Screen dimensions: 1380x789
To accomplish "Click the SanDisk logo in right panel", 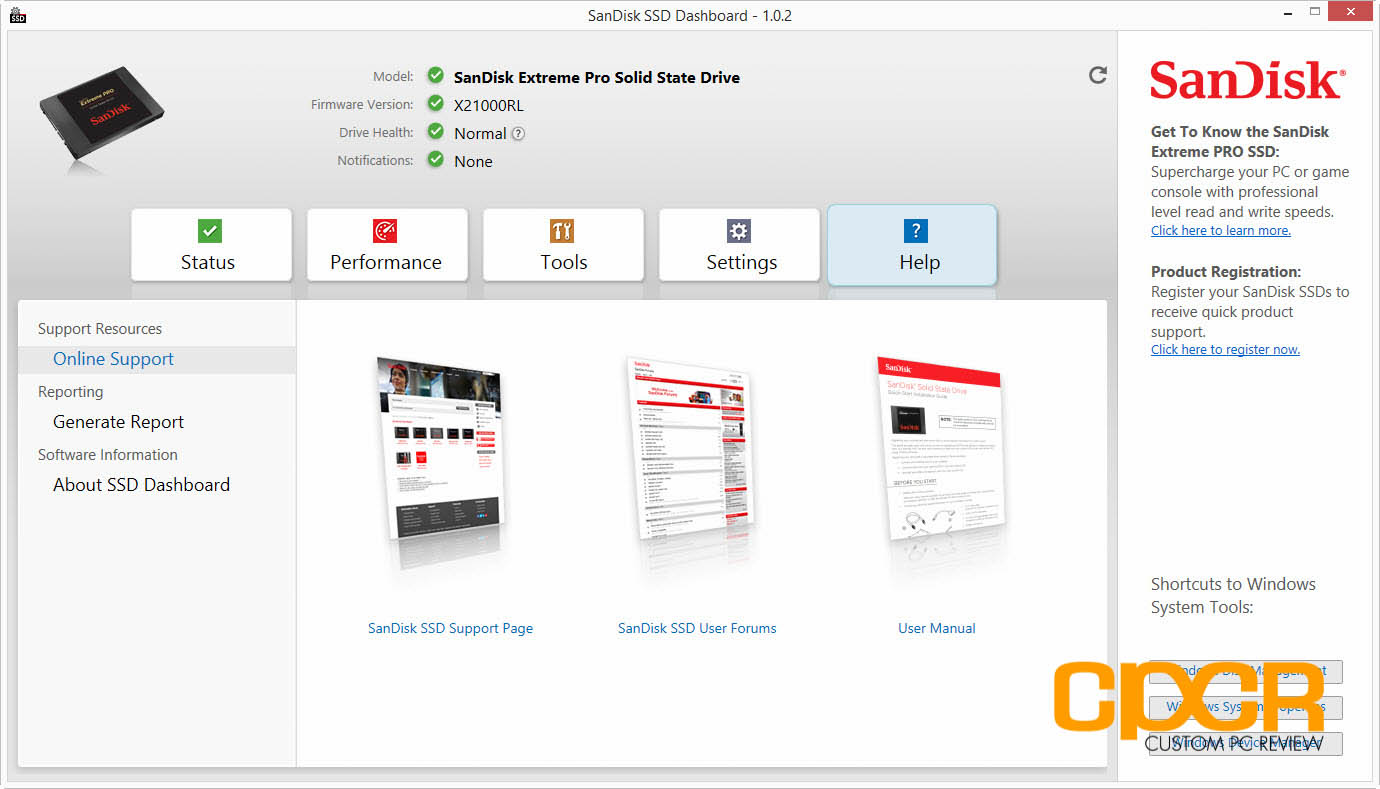I will coord(1248,80).
